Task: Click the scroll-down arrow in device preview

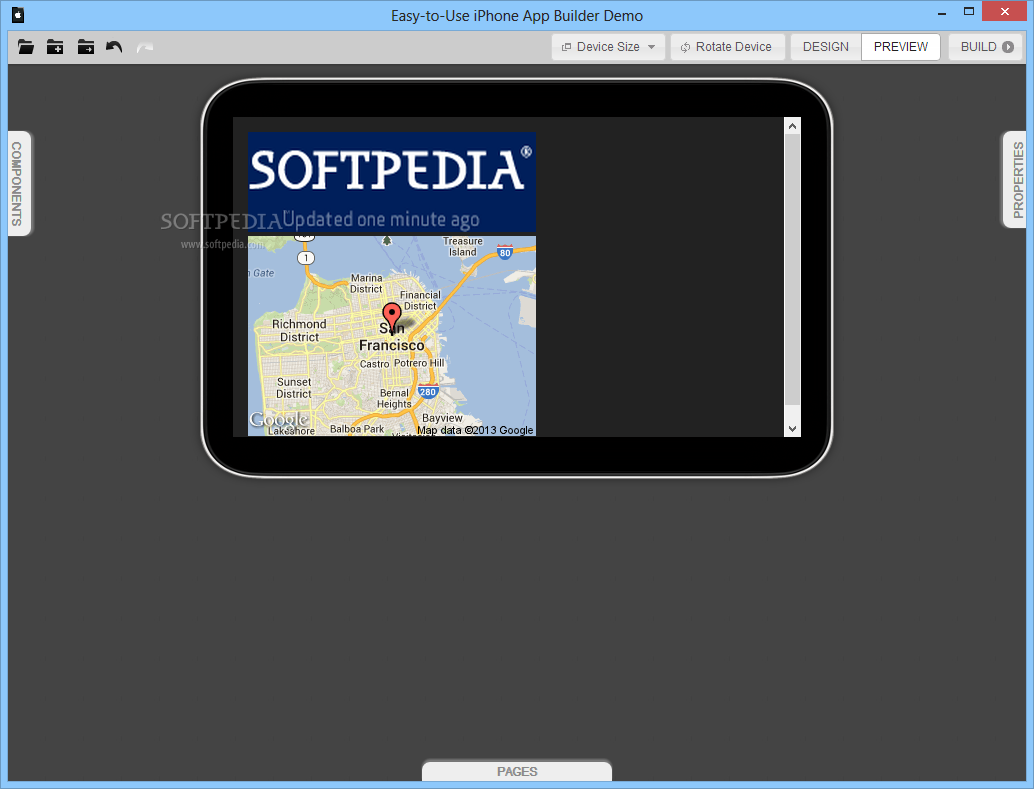Action: 792,428
